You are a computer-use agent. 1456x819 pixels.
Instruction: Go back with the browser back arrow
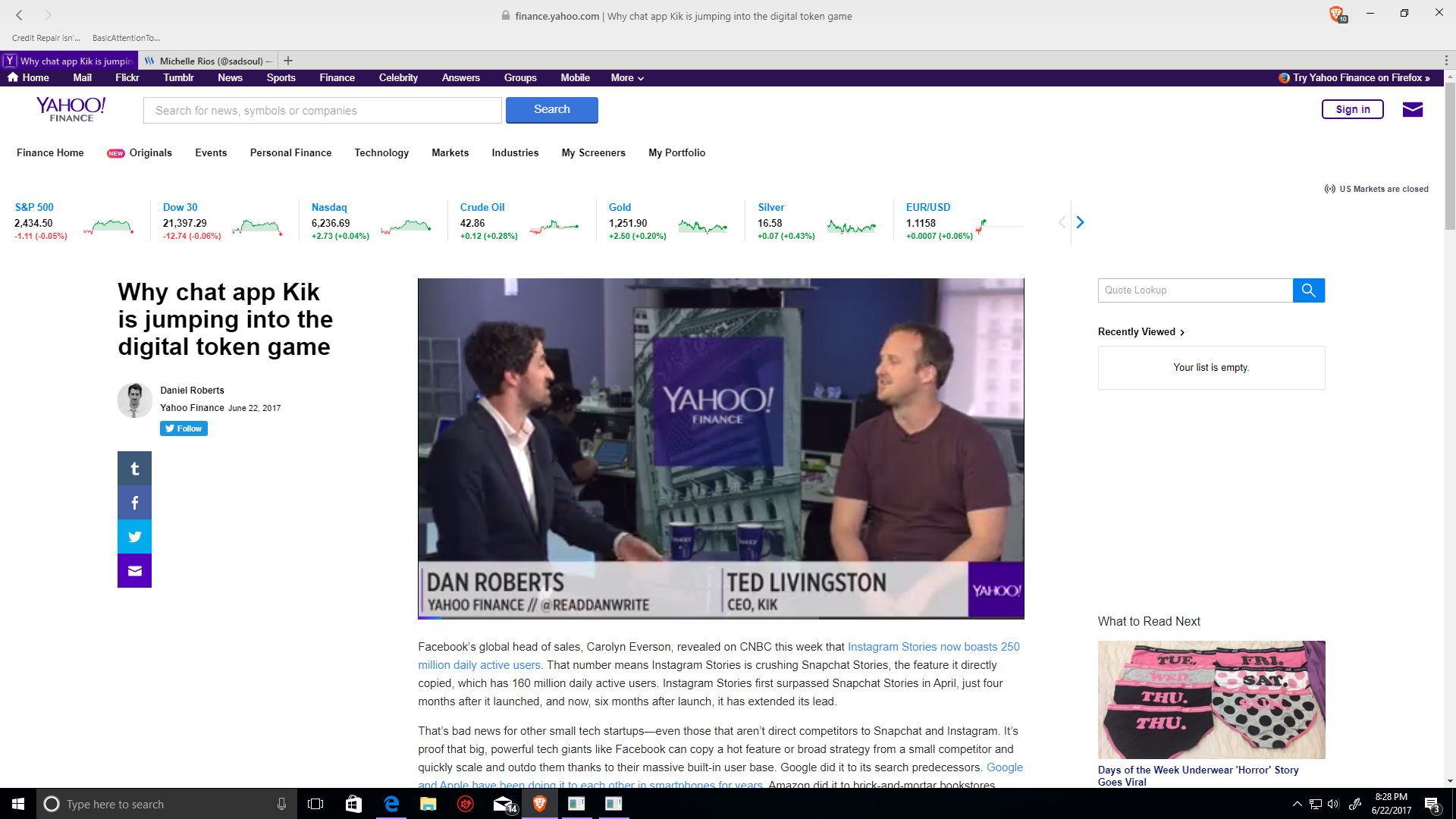tap(19, 14)
